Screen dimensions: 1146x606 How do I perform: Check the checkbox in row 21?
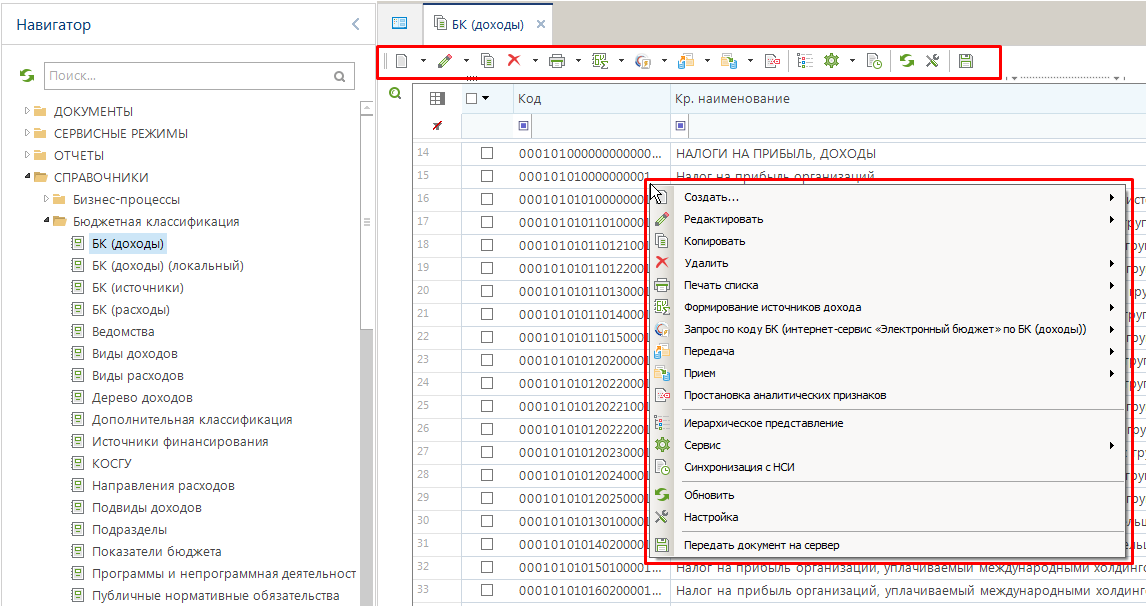point(487,314)
